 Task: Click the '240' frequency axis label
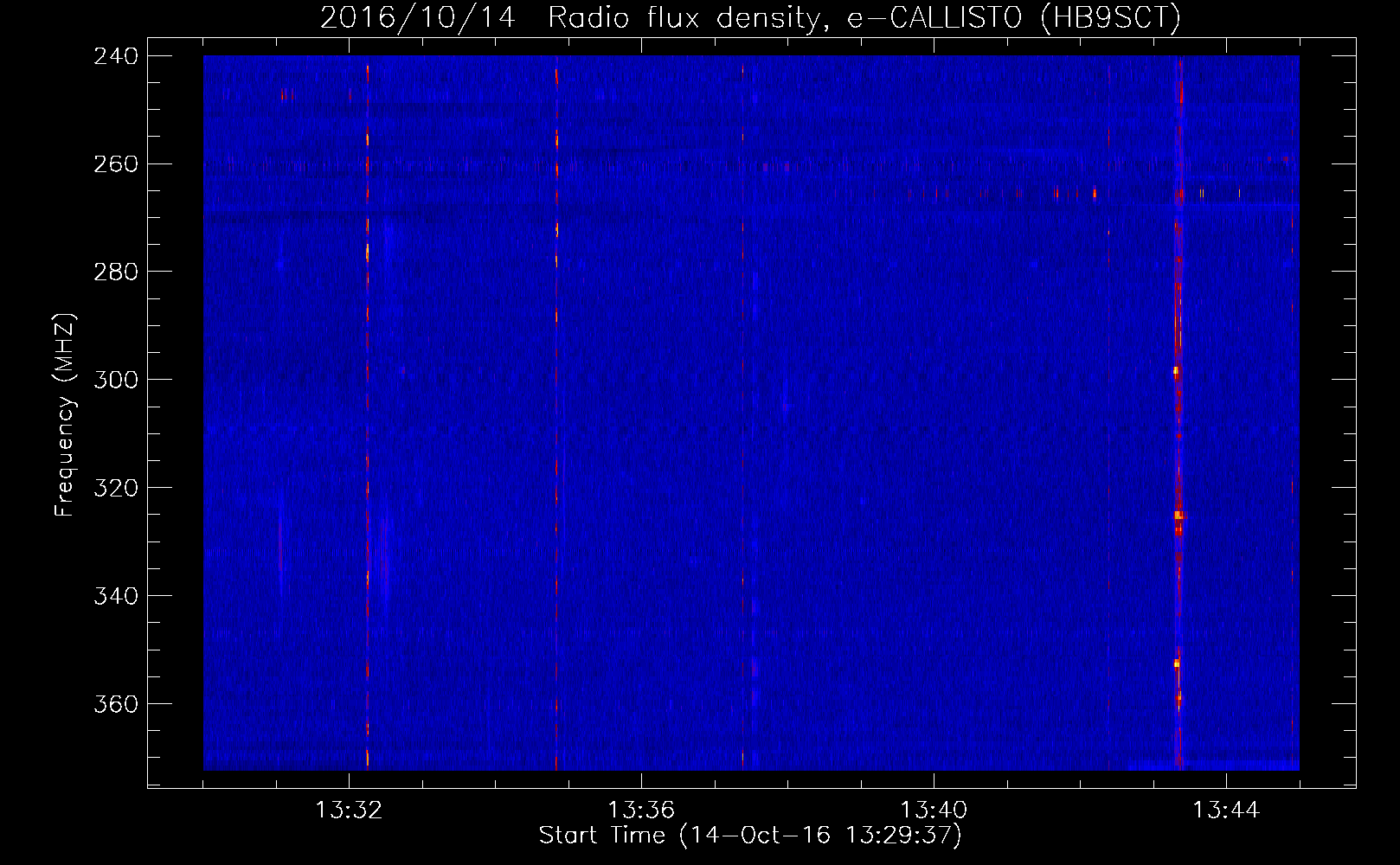coord(116,56)
